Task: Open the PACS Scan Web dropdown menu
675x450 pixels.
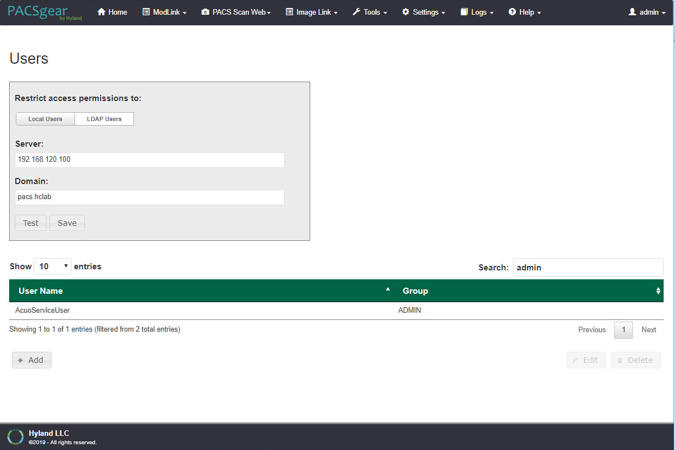Action: 236,12
